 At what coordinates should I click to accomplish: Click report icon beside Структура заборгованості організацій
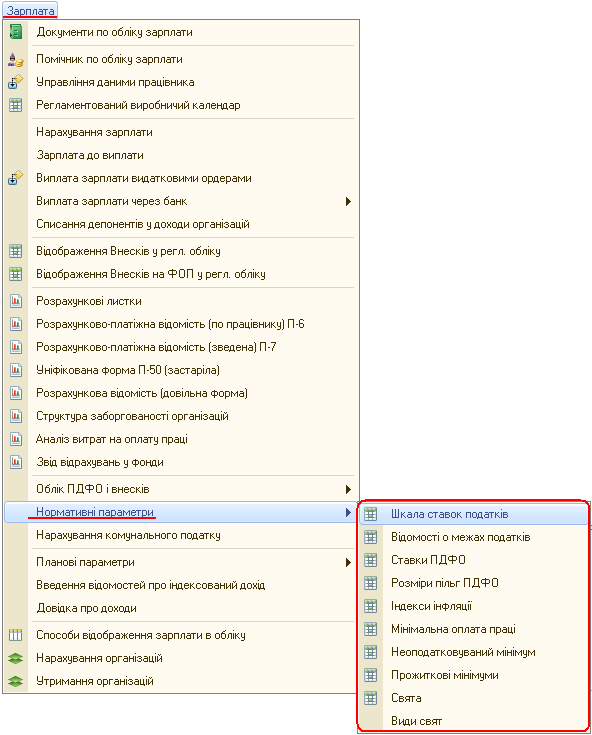(x=16, y=416)
